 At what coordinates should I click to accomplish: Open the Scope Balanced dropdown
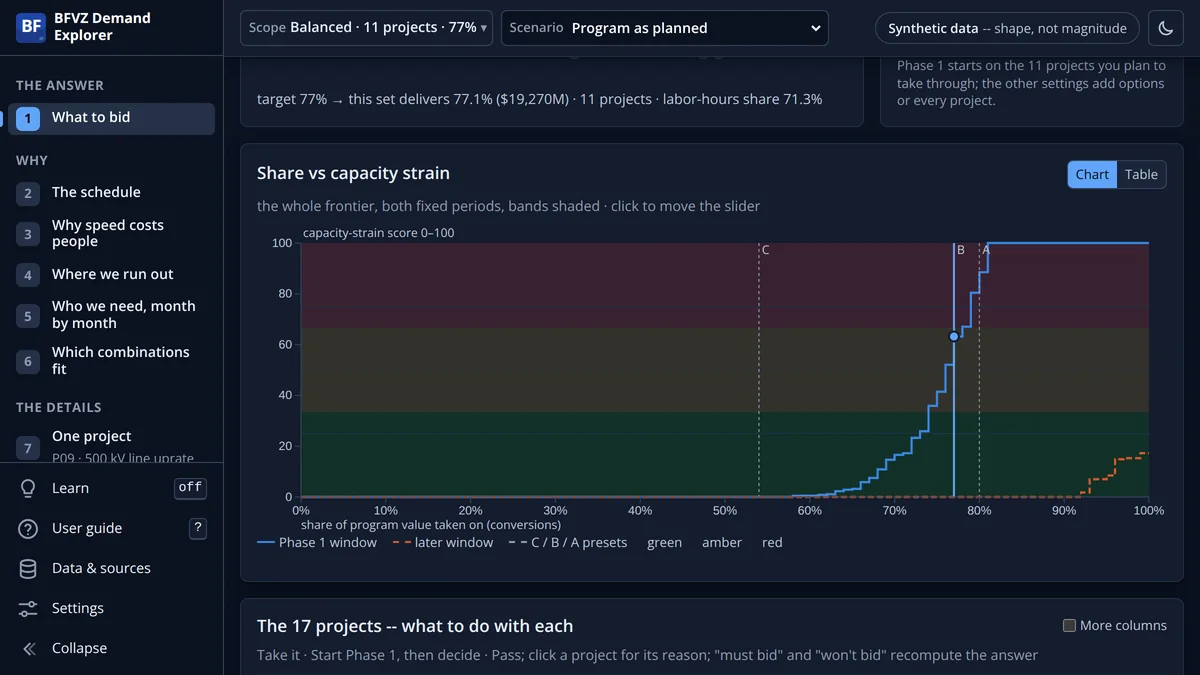coord(368,28)
